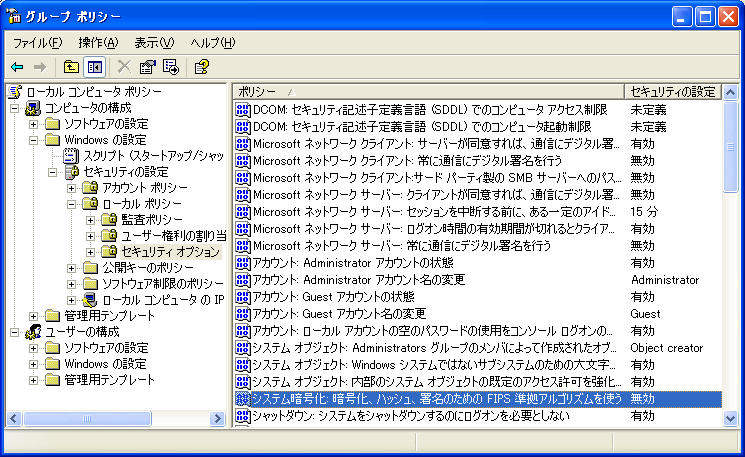Click the スクリプト (スタートアップ/シャットダウン) script icon

(71, 156)
